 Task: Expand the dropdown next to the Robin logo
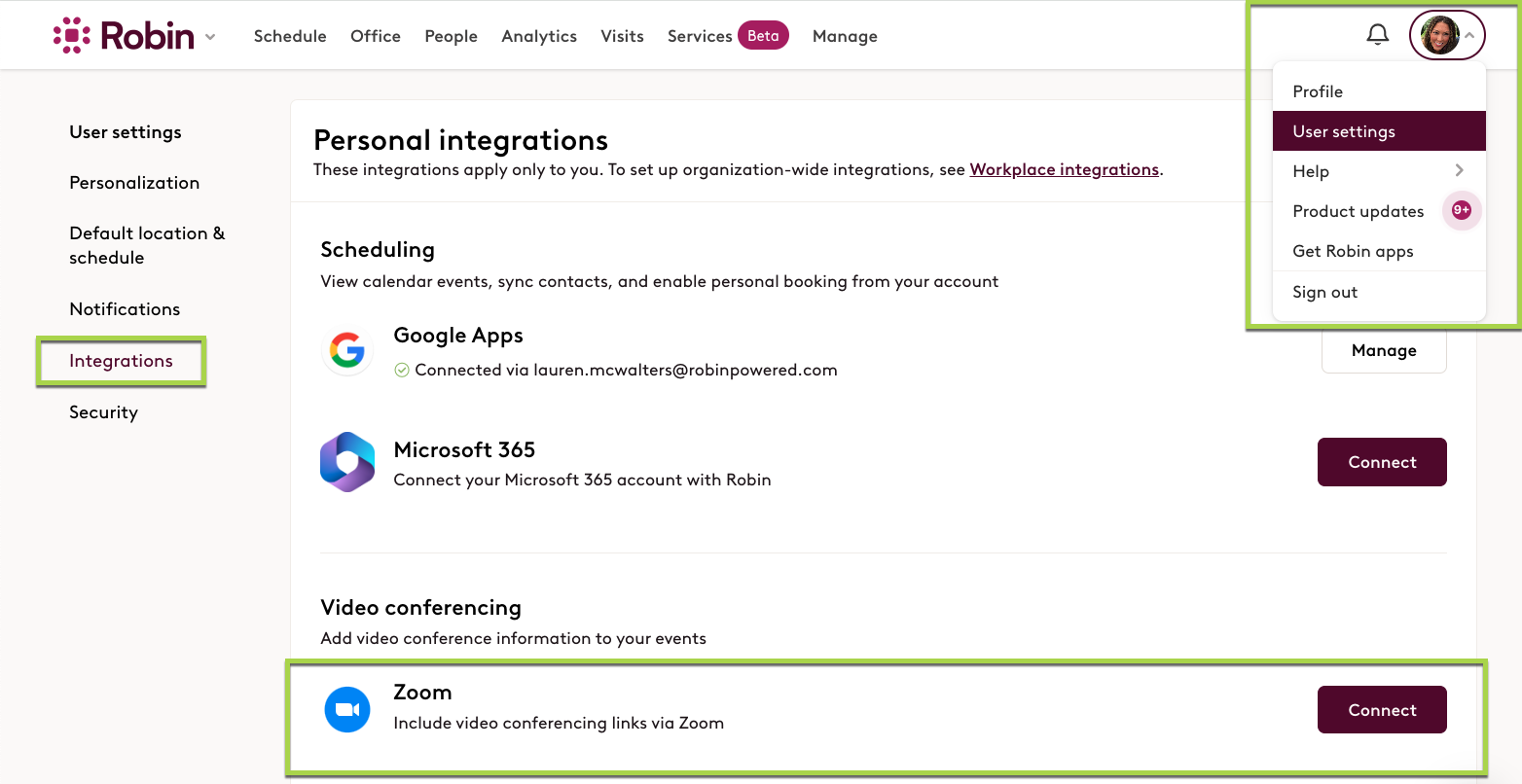point(211,37)
